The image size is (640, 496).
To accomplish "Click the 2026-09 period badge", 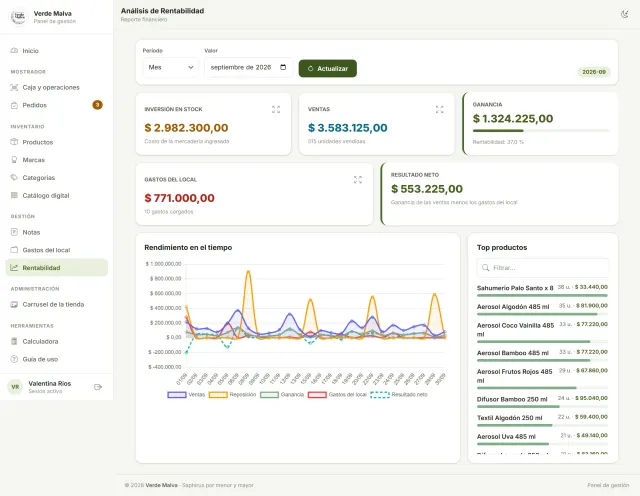I will pos(594,72).
